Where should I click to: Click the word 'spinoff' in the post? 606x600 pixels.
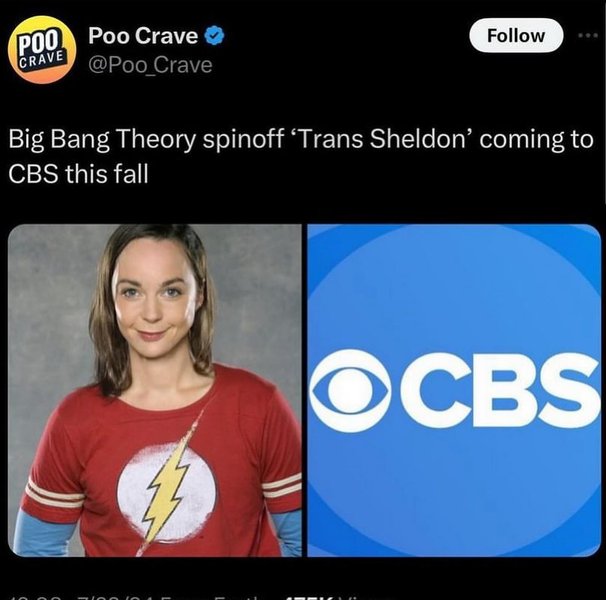(x=243, y=140)
